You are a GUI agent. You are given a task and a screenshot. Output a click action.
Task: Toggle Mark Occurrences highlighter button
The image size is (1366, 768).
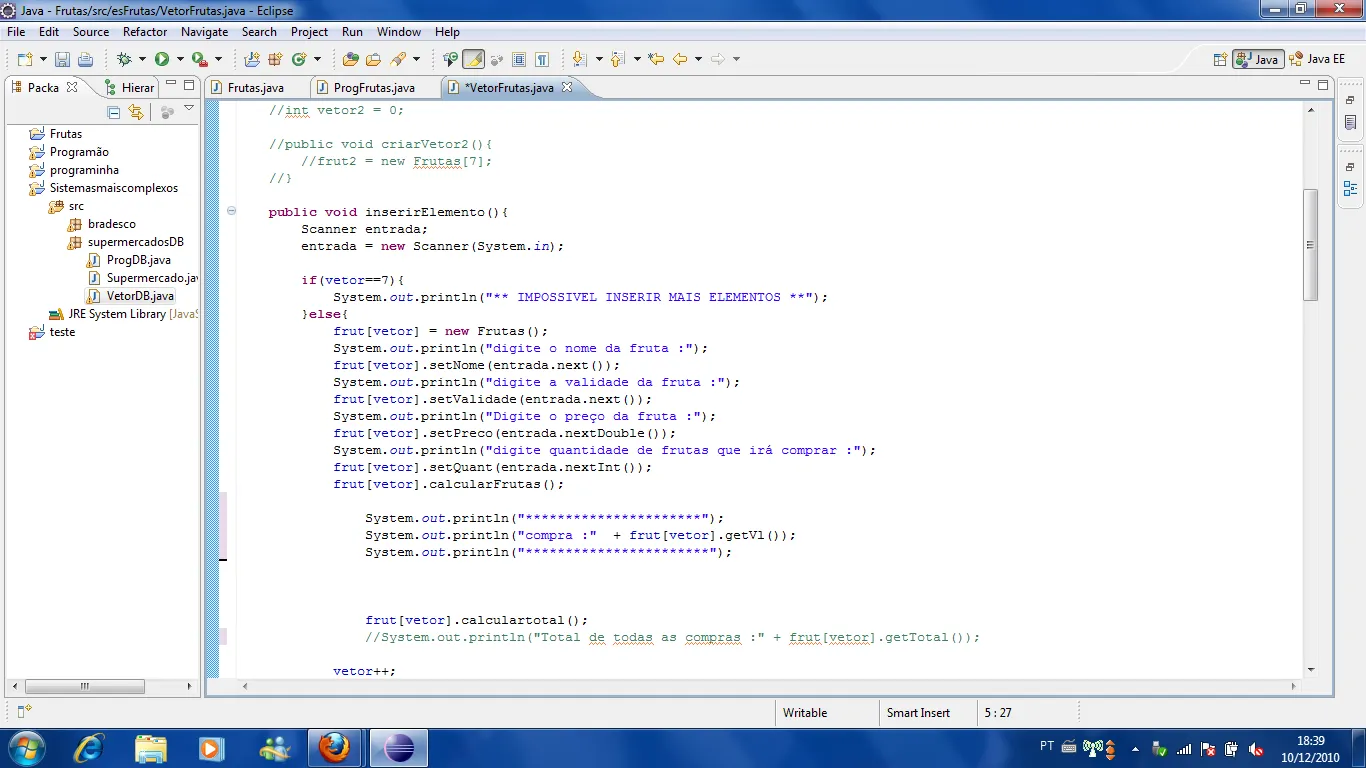click(x=474, y=59)
